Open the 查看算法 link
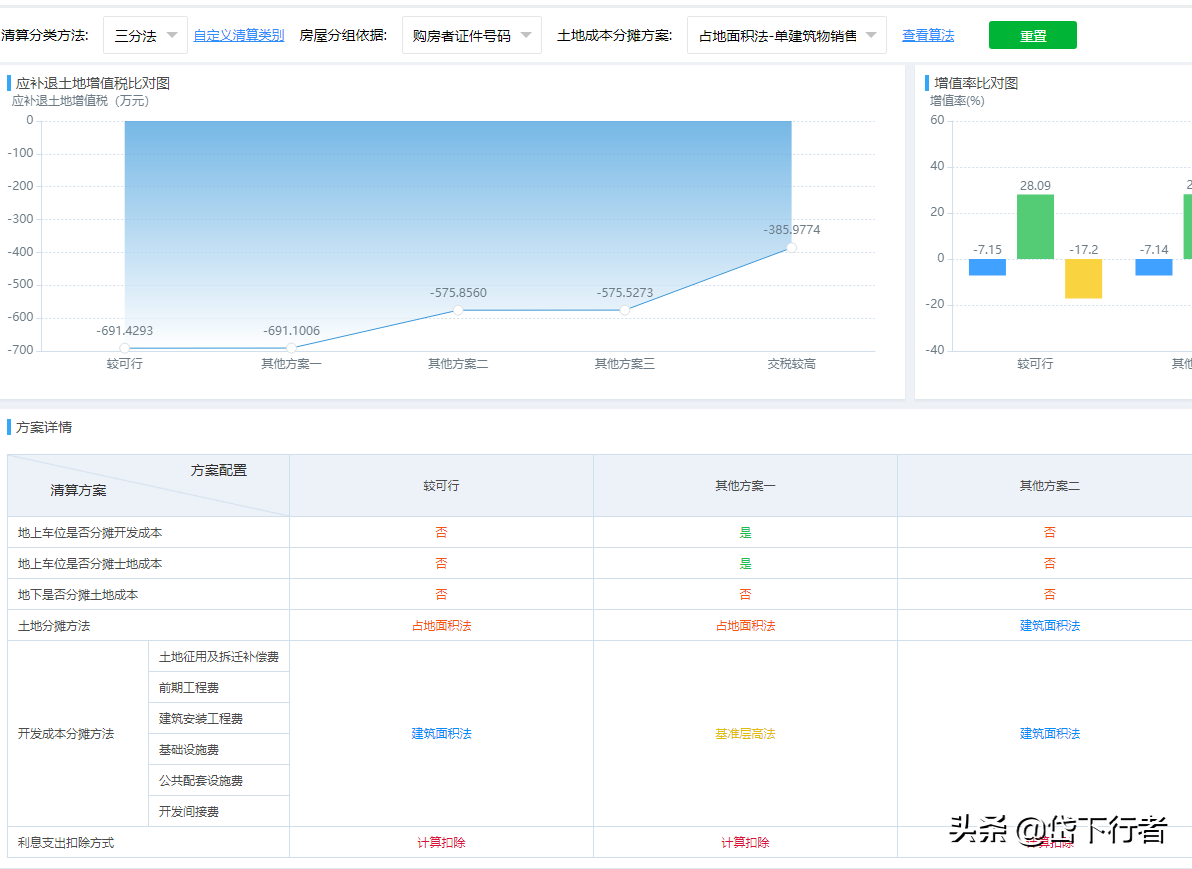This screenshot has height=869, width=1192. [928, 33]
